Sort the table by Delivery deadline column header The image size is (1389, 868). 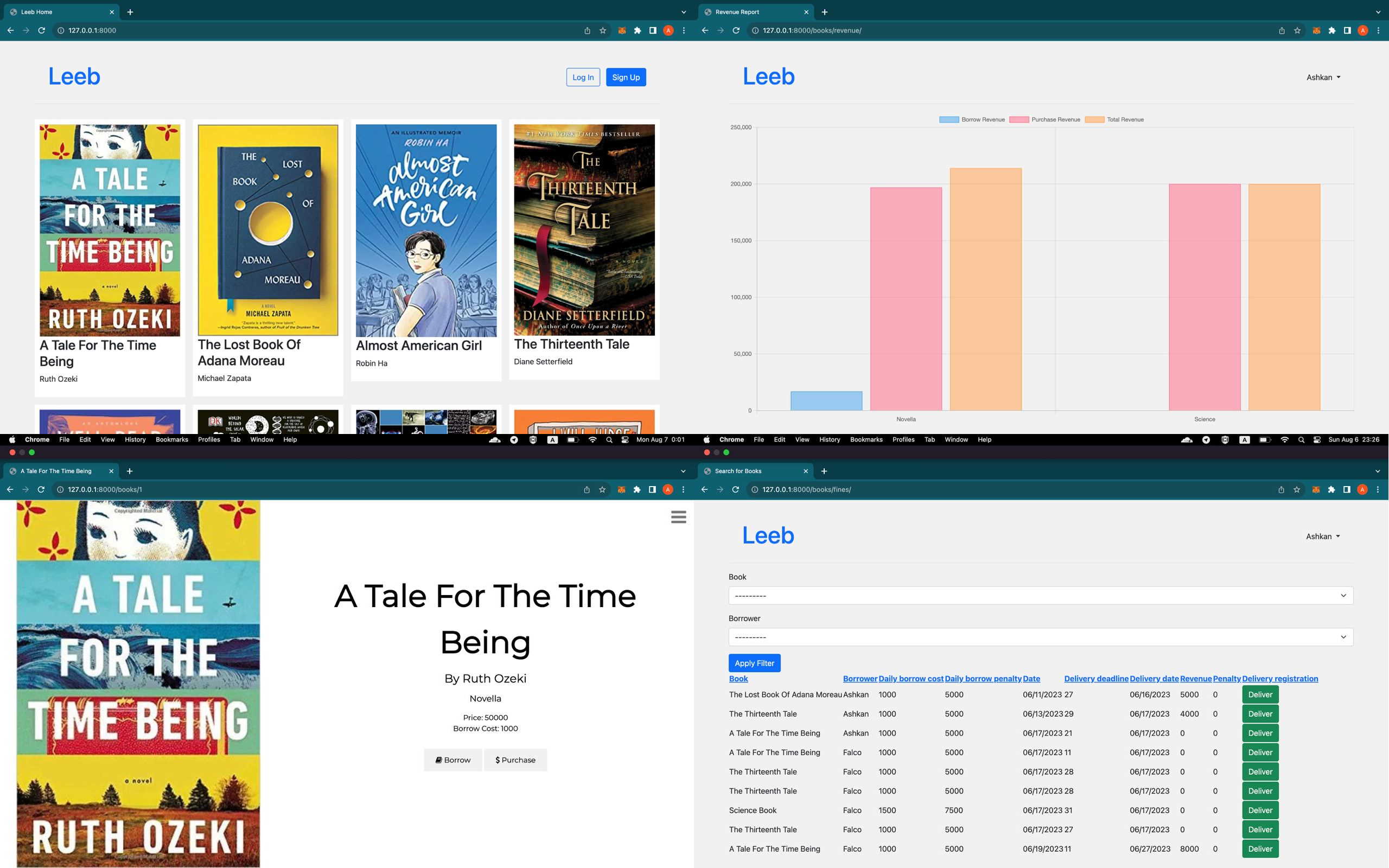point(1095,679)
